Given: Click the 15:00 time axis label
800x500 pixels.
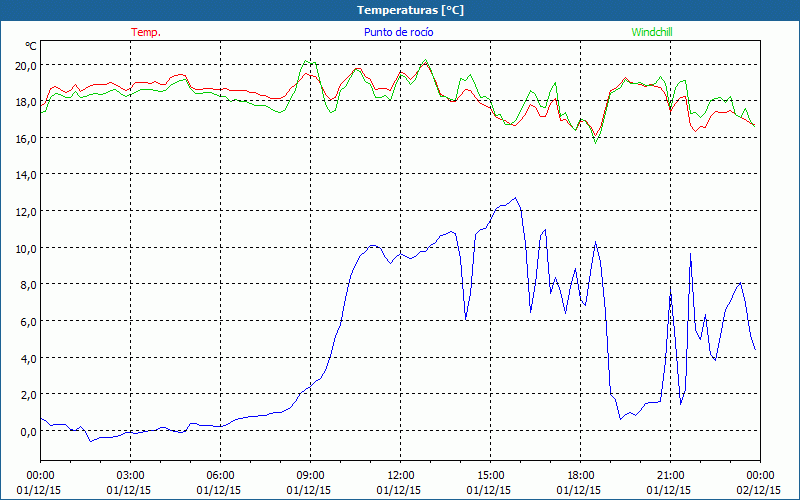Looking at the screenshot, I should click(x=490, y=476).
